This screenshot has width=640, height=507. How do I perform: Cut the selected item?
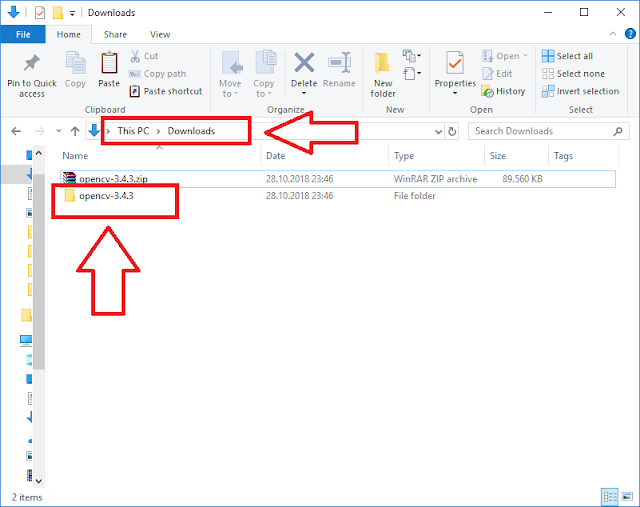click(x=144, y=56)
